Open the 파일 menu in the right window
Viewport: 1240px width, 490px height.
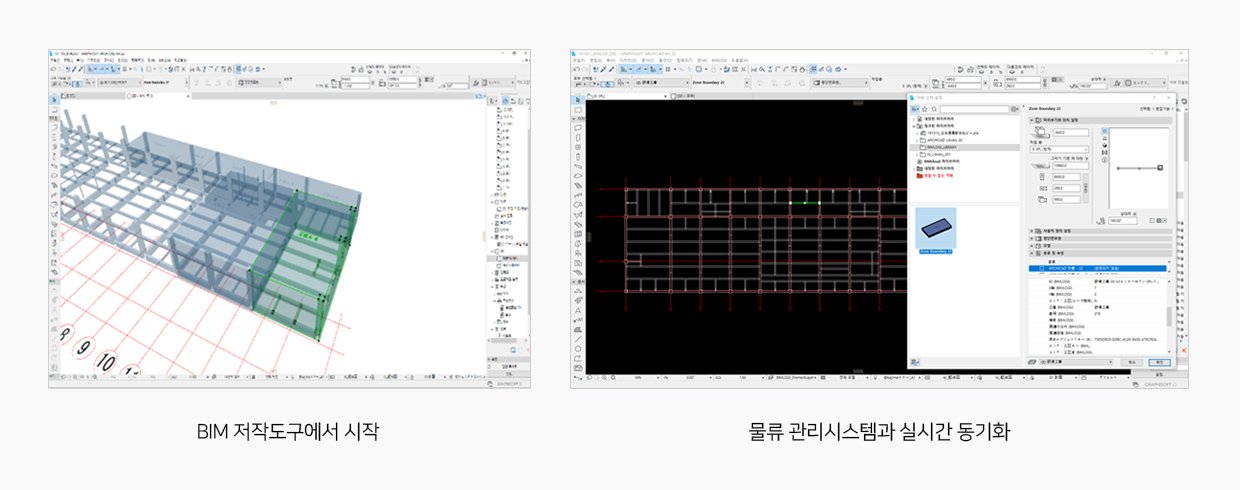coord(577,60)
